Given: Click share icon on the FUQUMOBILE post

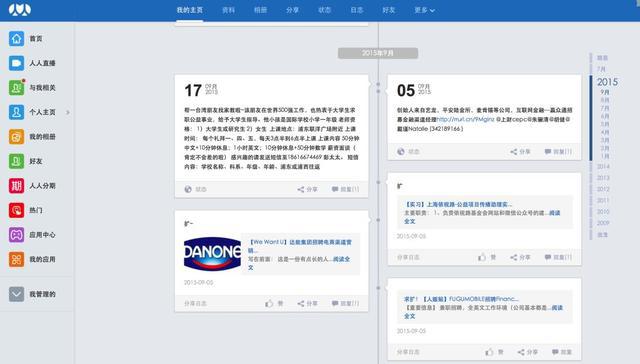Looking at the screenshot, I should tap(521, 352).
